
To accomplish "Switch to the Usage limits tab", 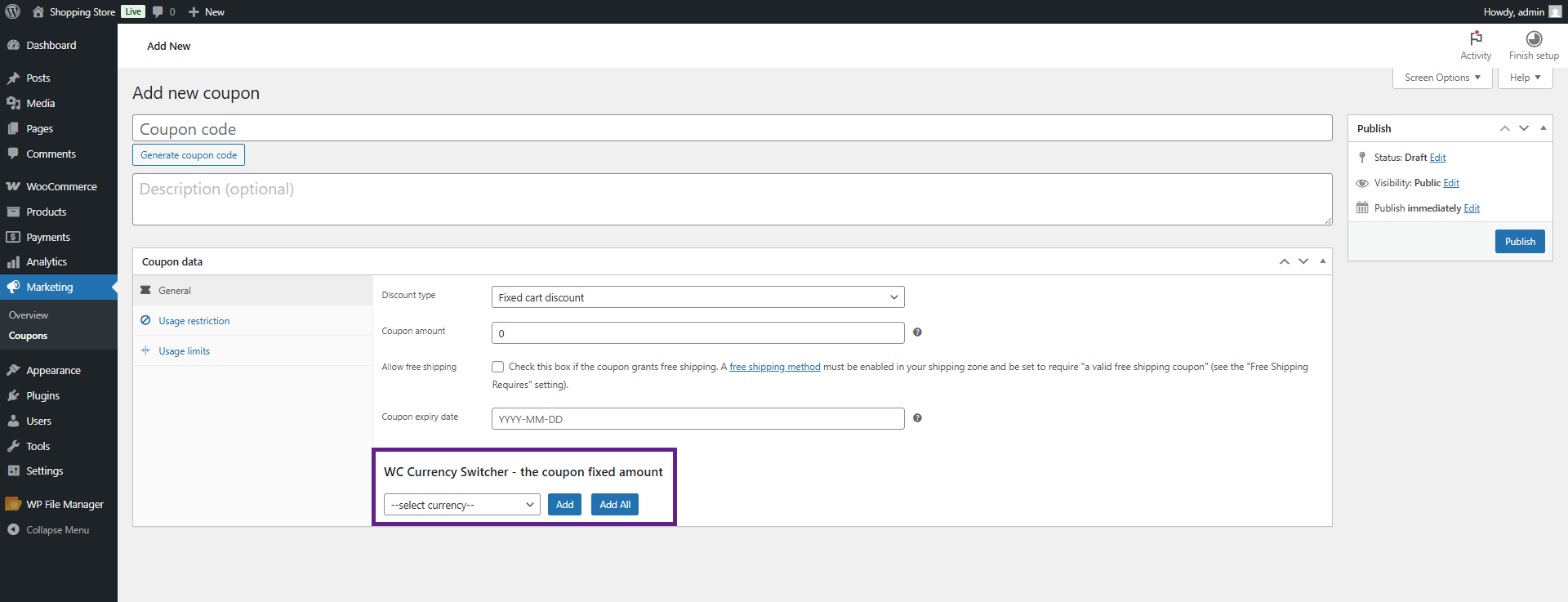I will click(x=253, y=351).
